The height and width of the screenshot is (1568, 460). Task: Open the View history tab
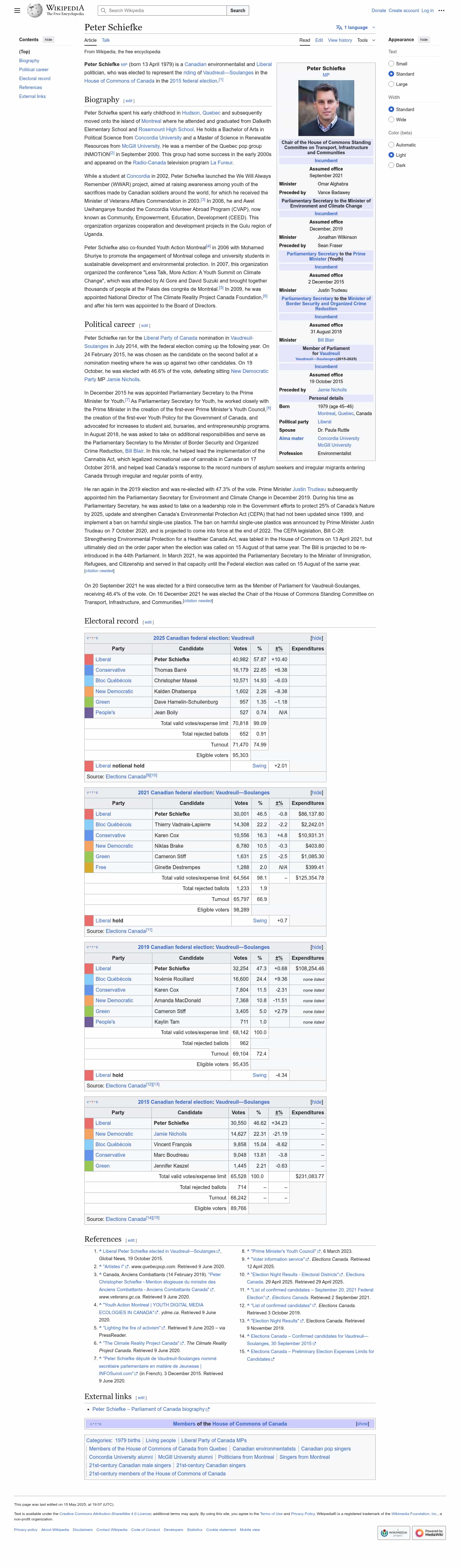click(339, 40)
